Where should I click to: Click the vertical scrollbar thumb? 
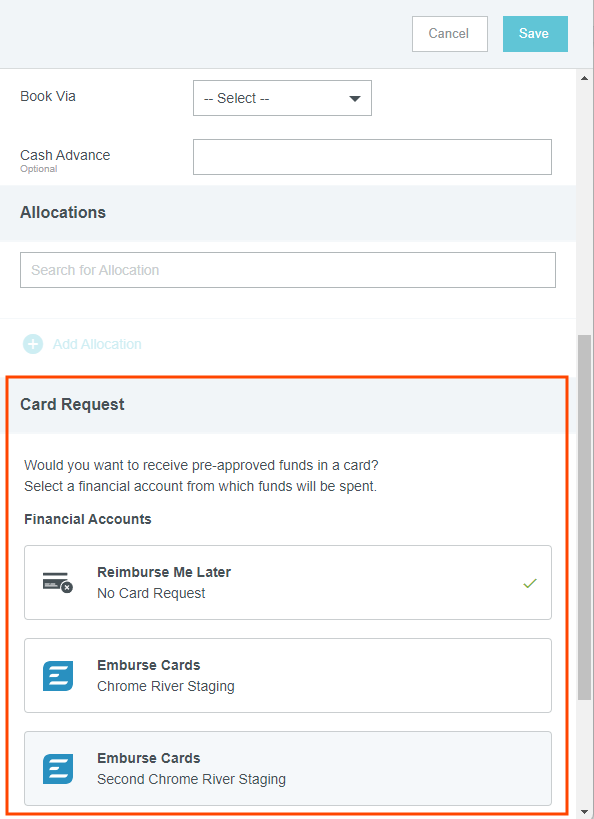click(584, 517)
